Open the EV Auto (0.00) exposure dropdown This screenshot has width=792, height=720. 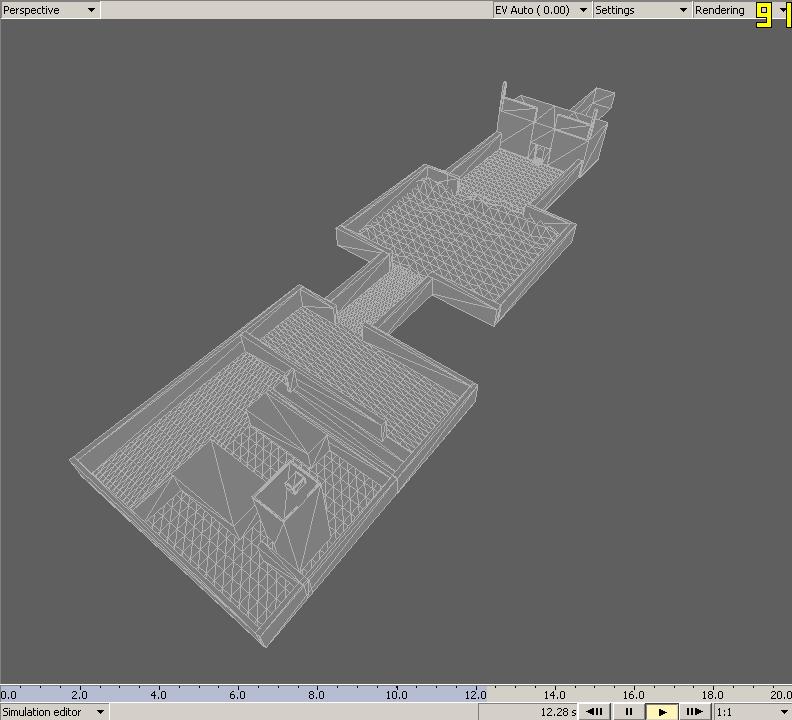click(x=541, y=10)
